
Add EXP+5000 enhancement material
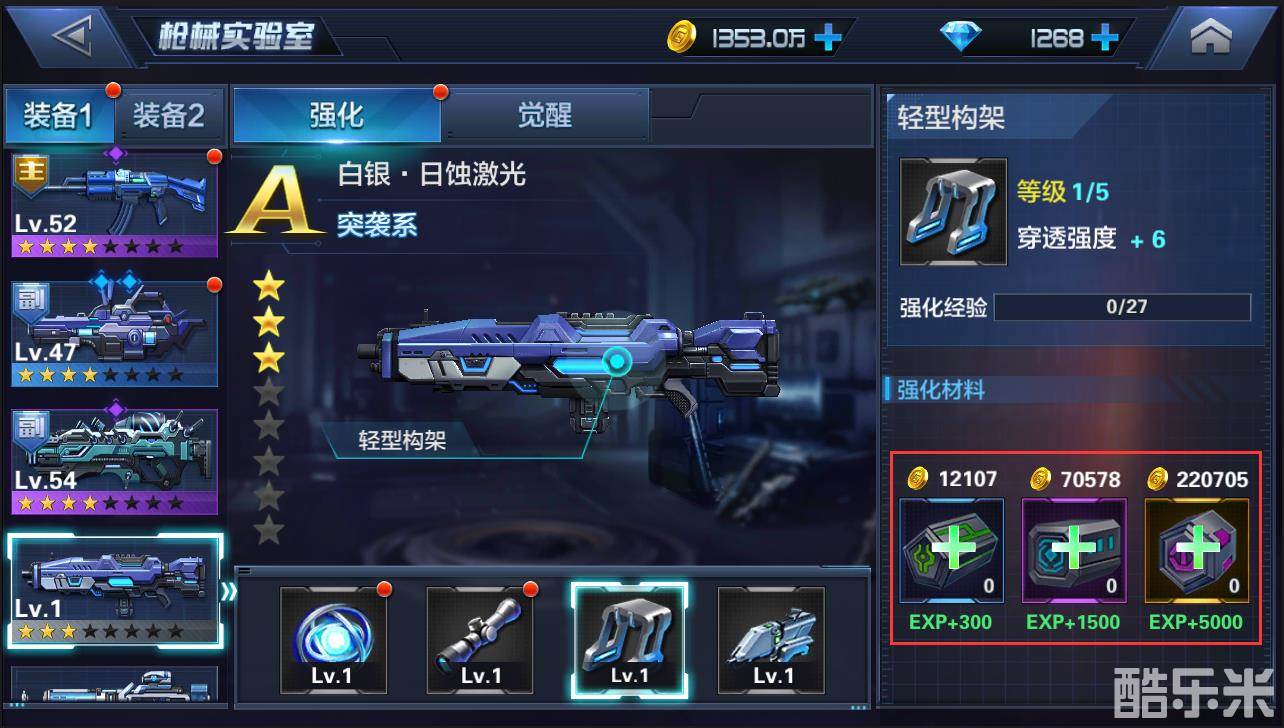coord(1197,550)
